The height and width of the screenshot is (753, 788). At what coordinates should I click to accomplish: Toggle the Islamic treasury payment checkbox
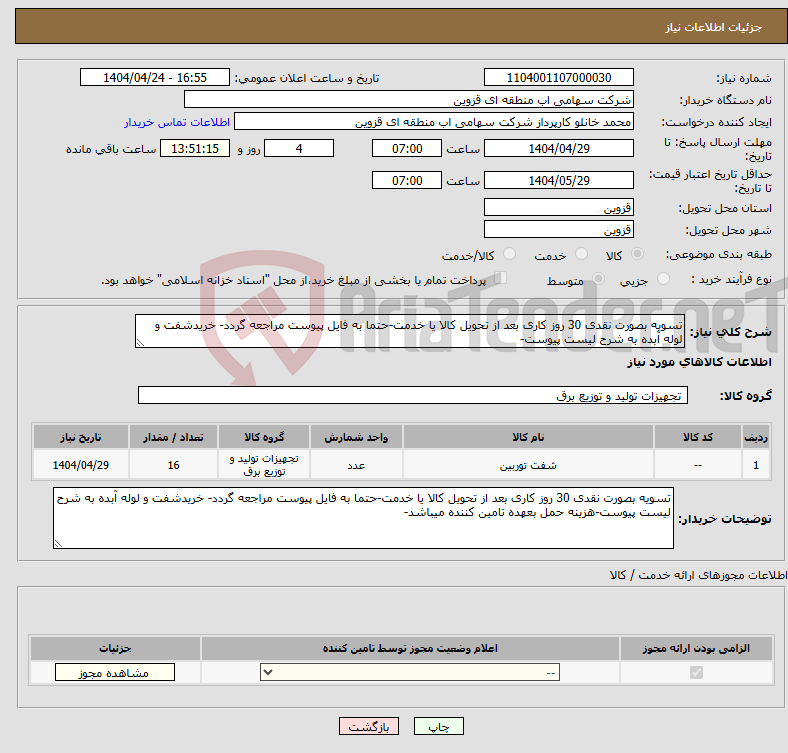(501, 278)
